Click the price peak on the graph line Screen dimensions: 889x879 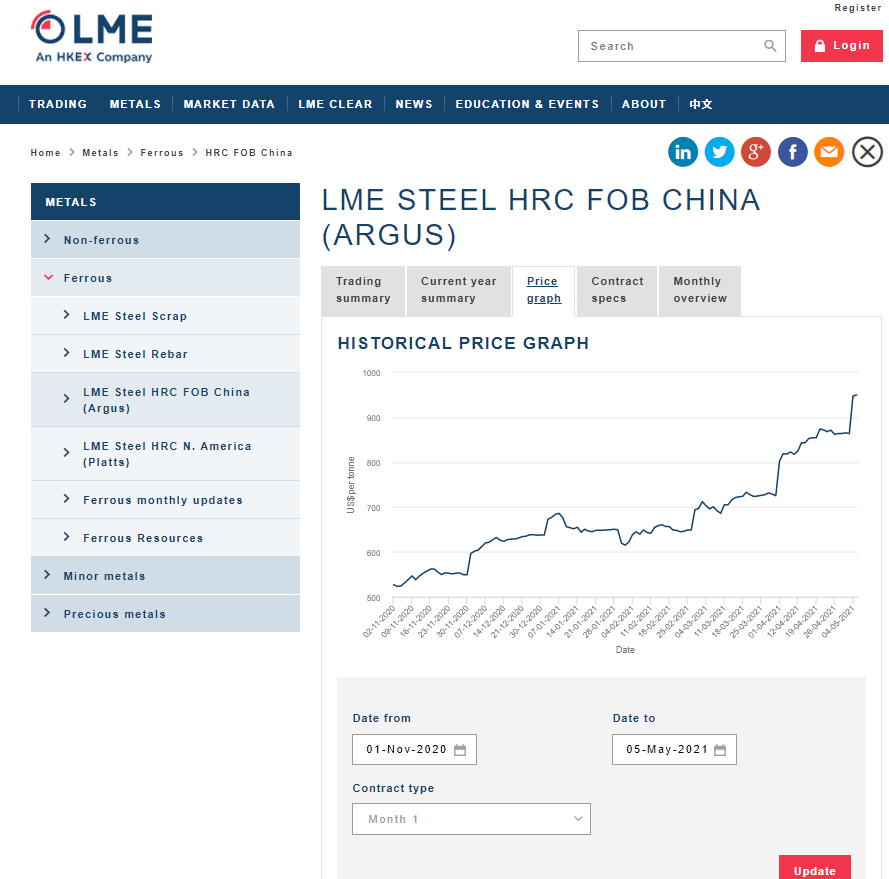point(856,395)
